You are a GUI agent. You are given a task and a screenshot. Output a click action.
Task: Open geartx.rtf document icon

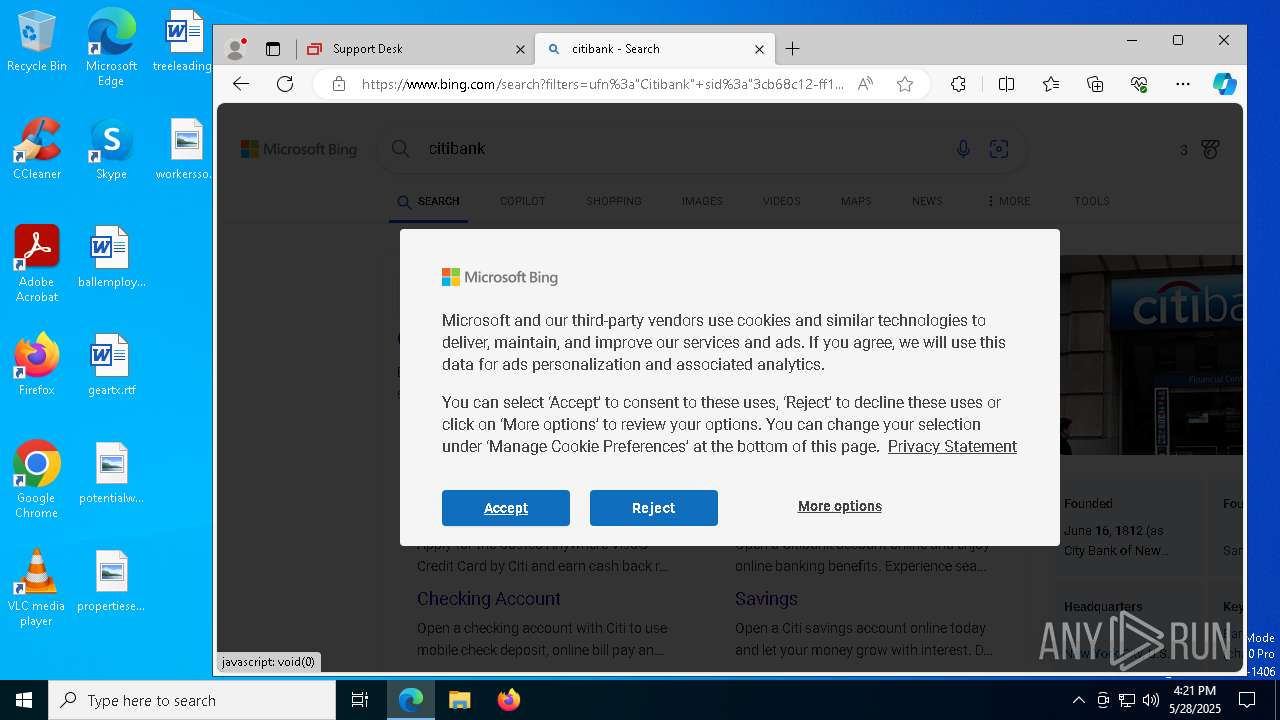coord(111,365)
